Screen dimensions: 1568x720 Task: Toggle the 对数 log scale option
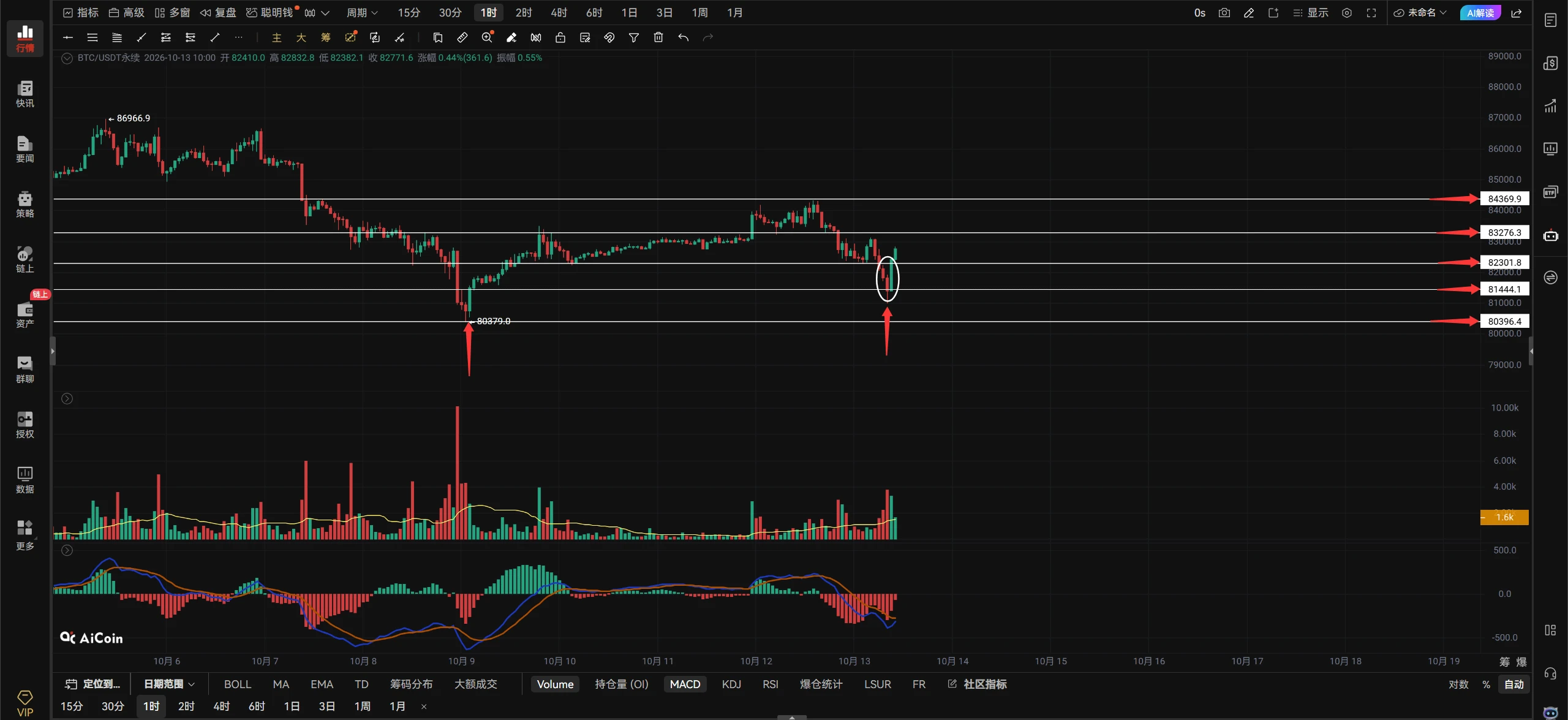tap(1458, 684)
